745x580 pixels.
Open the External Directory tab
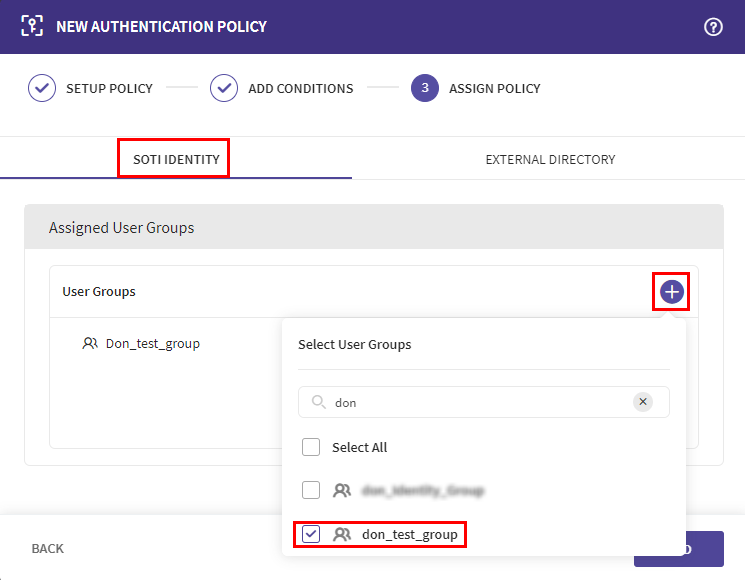pos(550,159)
